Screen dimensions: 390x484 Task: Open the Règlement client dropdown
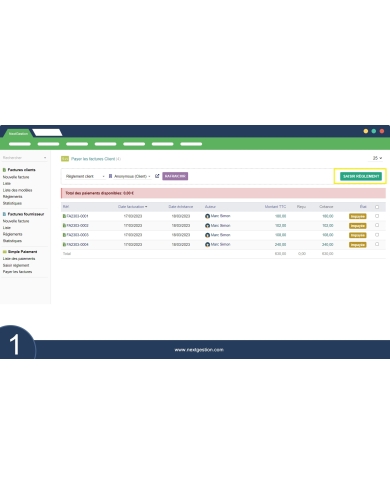pos(85,176)
